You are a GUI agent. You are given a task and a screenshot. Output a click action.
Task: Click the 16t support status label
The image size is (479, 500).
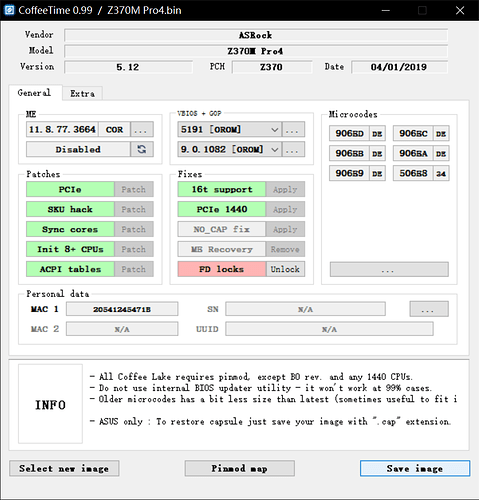pyautogui.click(x=222, y=189)
